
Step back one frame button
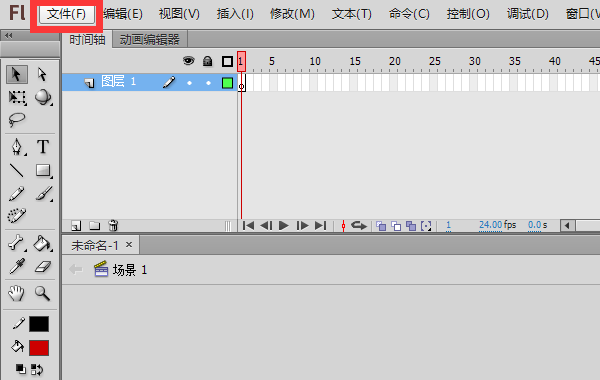point(266,226)
